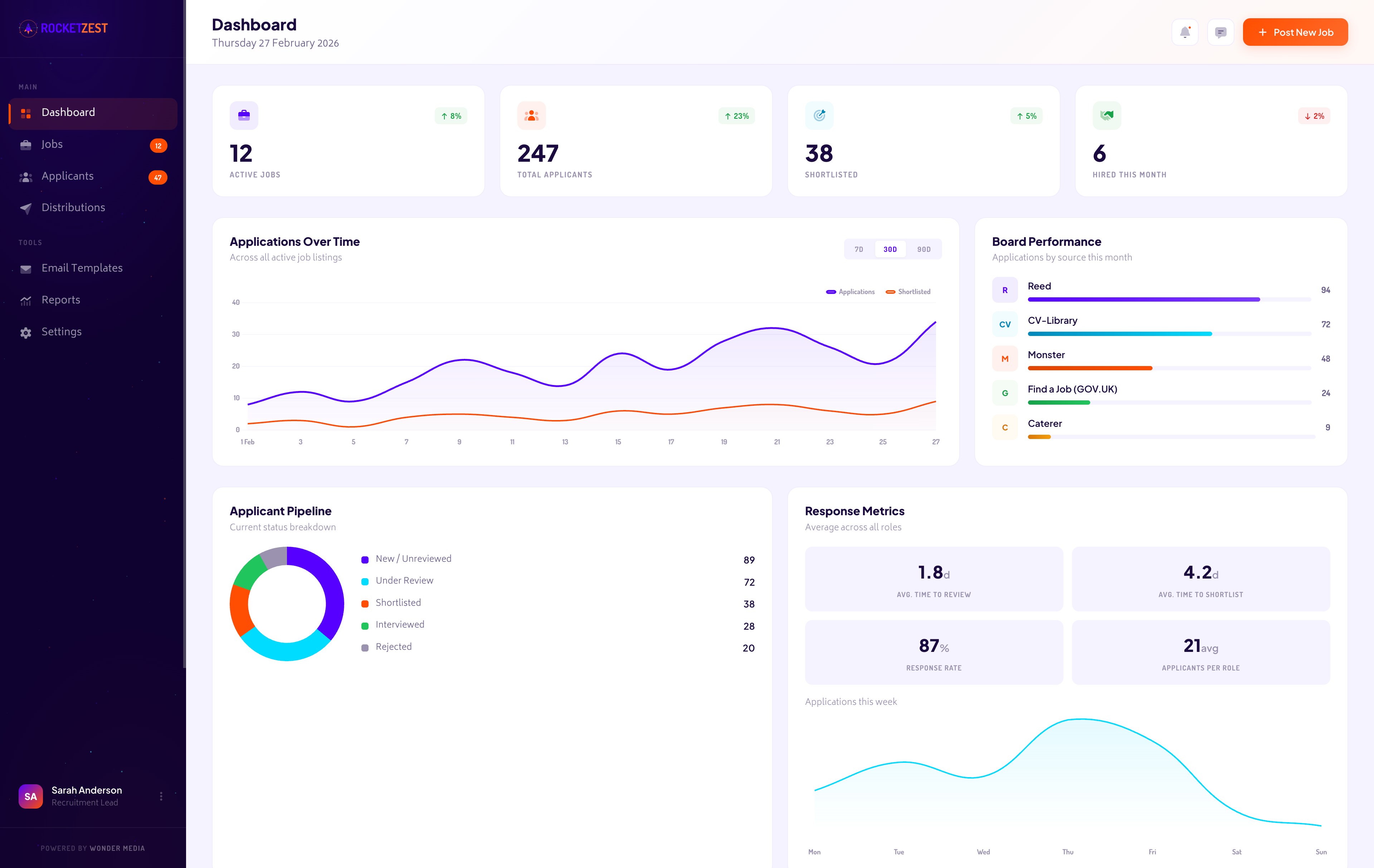Select the 30D time range
The width and height of the screenshot is (1374, 868).
pyautogui.click(x=890, y=249)
